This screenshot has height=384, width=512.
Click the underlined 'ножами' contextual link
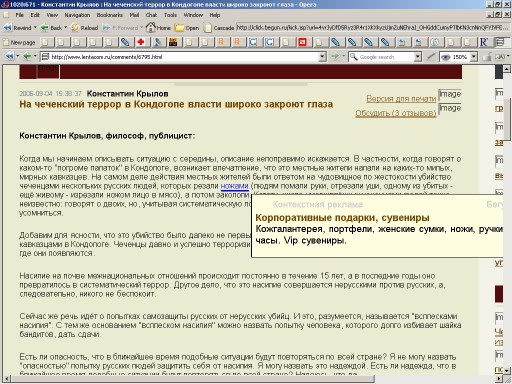click(x=235, y=186)
